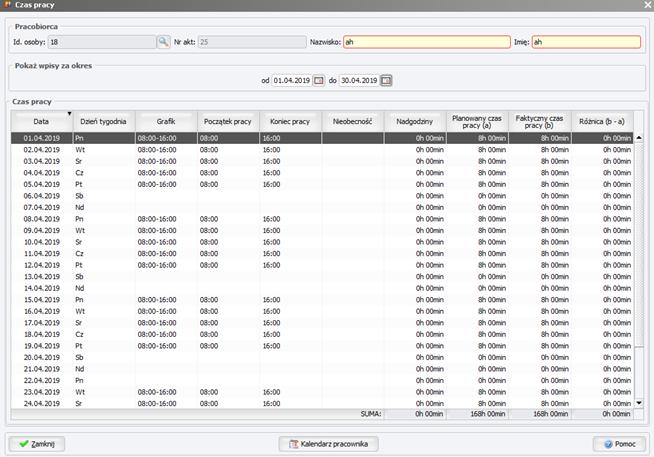
Task: Select the row dated 11.04.2019
Action: point(322,254)
